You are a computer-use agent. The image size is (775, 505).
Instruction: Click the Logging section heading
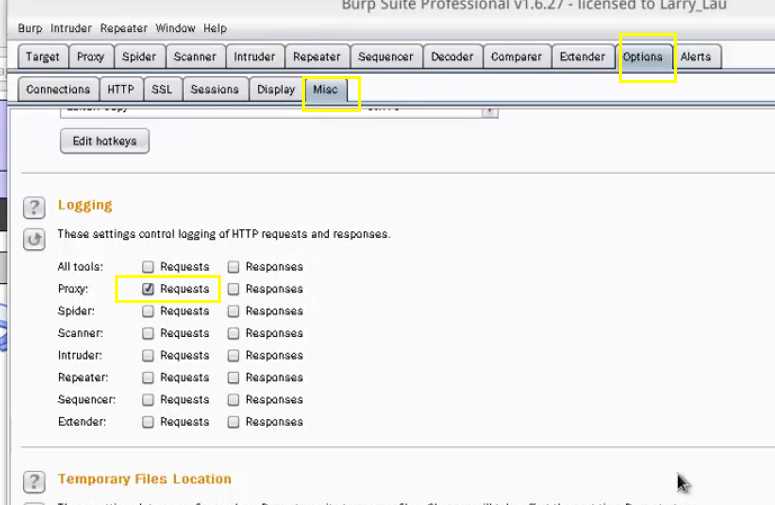tap(85, 205)
